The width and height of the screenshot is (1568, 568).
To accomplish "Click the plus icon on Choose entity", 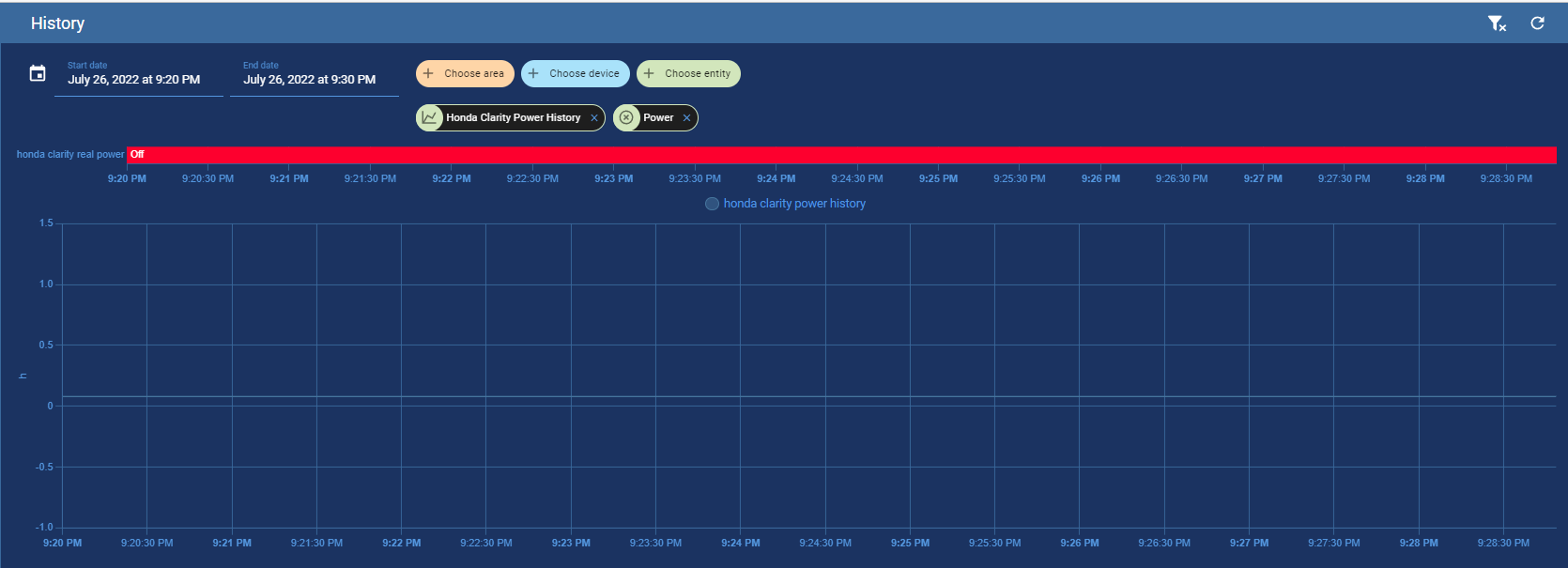I will pyautogui.click(x=649, y=73).
